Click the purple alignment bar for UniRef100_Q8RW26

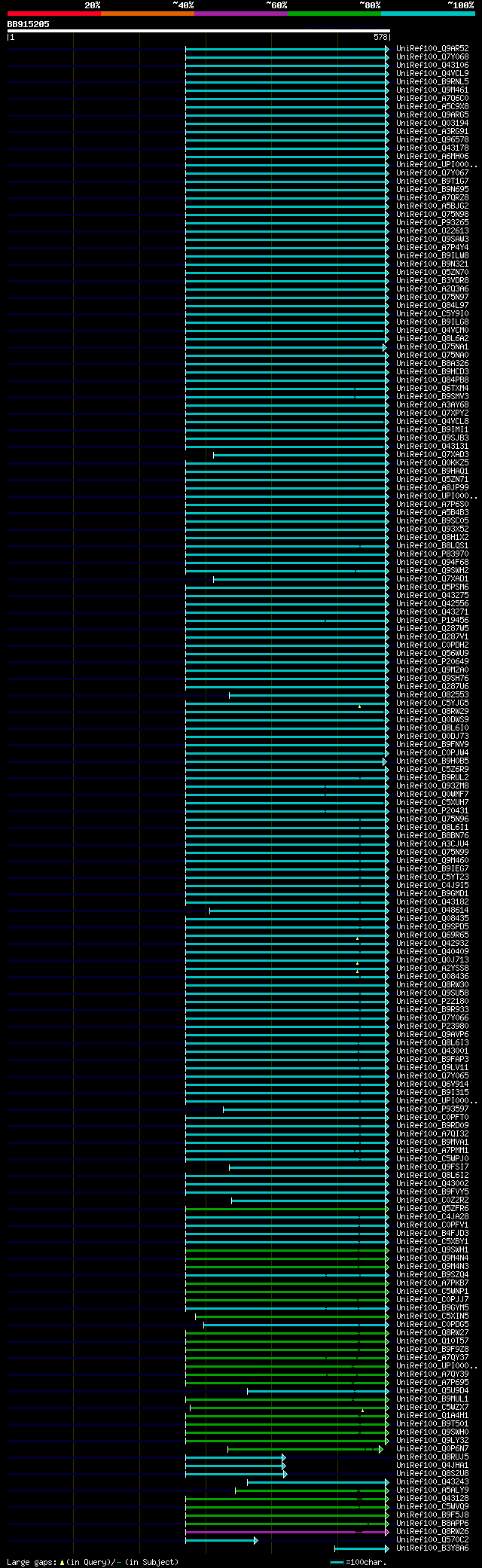coord(287,1532)
